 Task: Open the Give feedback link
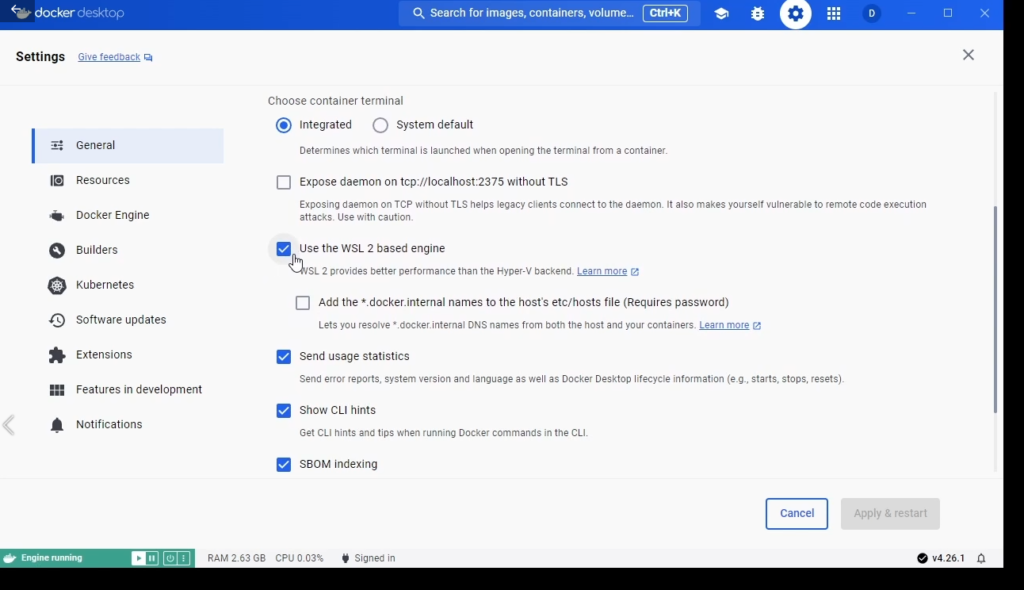coord(108,56)
